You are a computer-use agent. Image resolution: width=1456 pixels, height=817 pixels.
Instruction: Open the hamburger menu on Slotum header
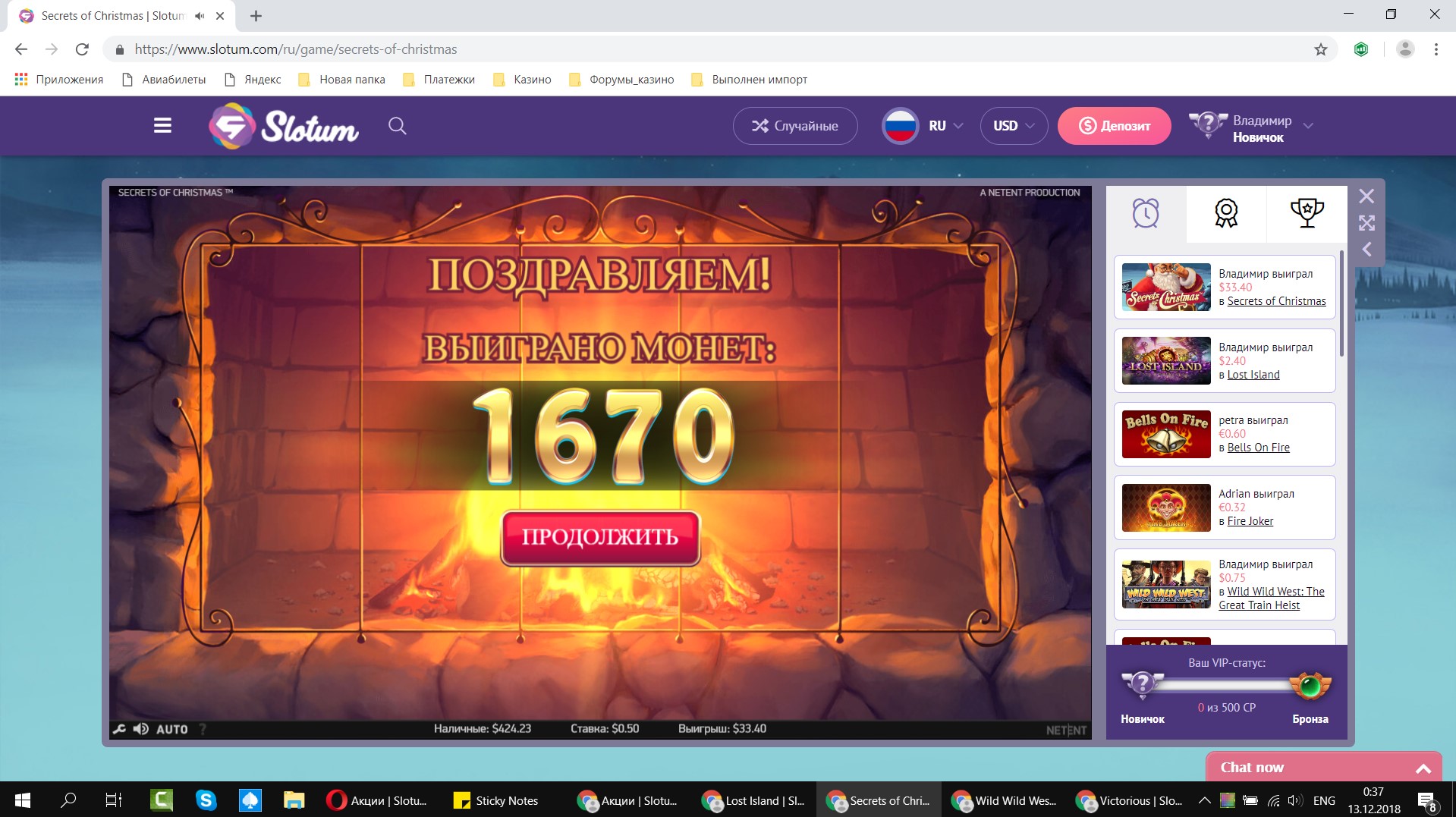[162, 126]
